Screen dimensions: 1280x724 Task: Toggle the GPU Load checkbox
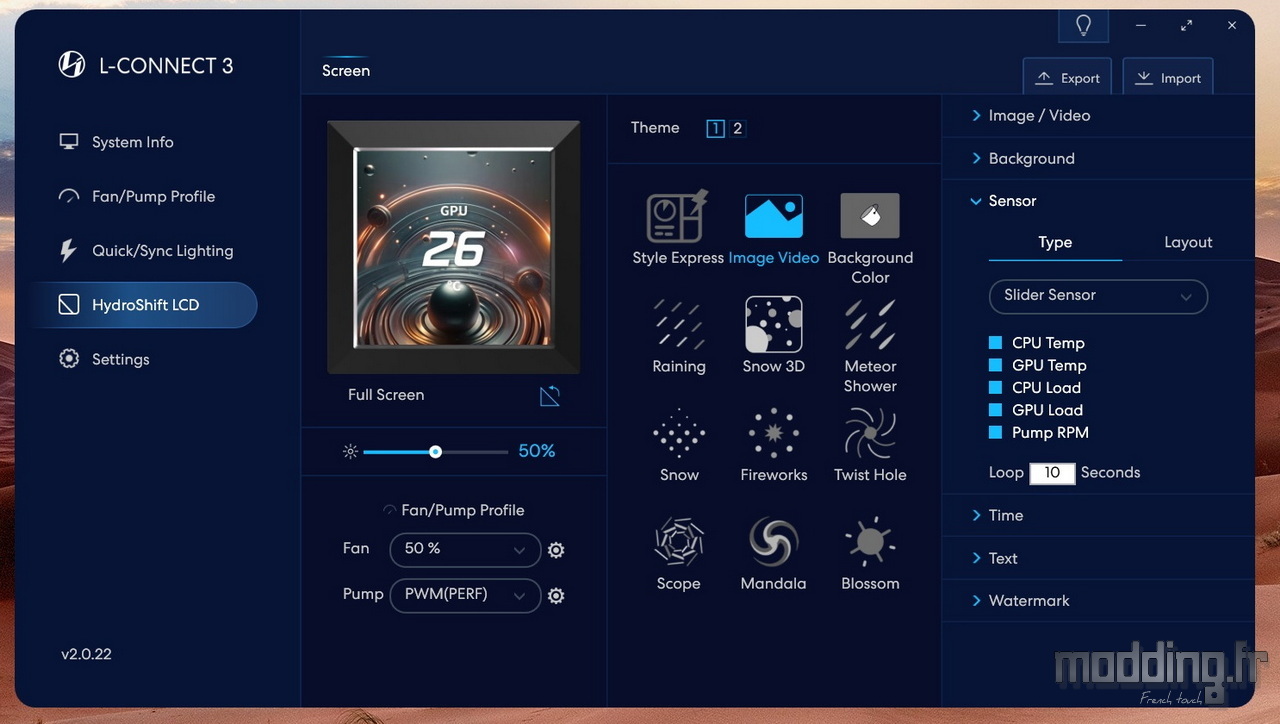point(995,410)
